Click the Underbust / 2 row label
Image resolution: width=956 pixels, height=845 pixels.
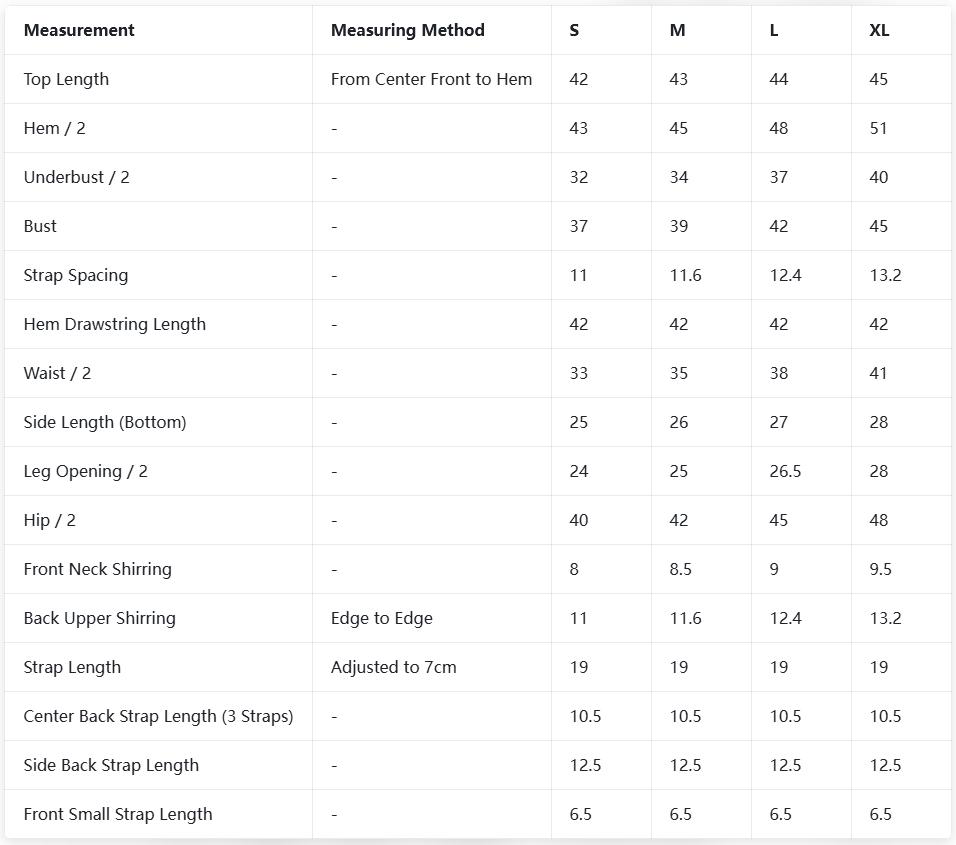[76, 177]
